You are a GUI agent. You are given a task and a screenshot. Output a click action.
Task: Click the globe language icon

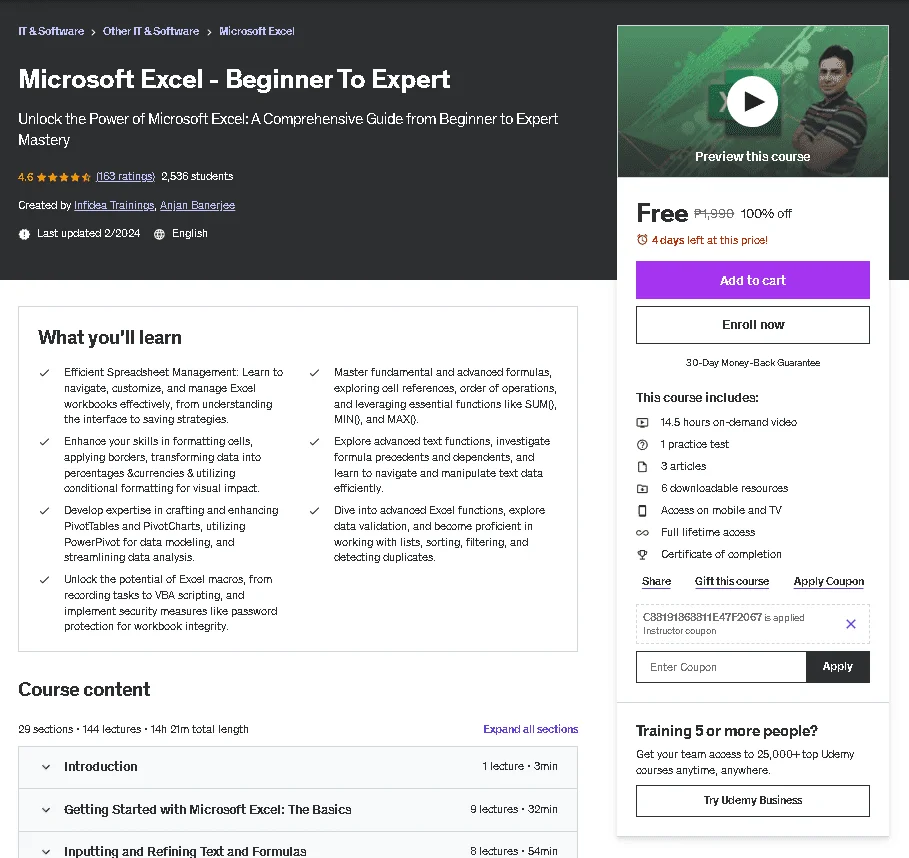(x=159, y=234)
